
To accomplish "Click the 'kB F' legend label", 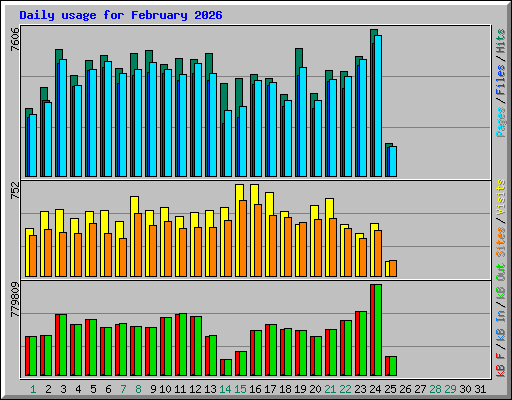I will pyautogui.click(x=501, y=365).
